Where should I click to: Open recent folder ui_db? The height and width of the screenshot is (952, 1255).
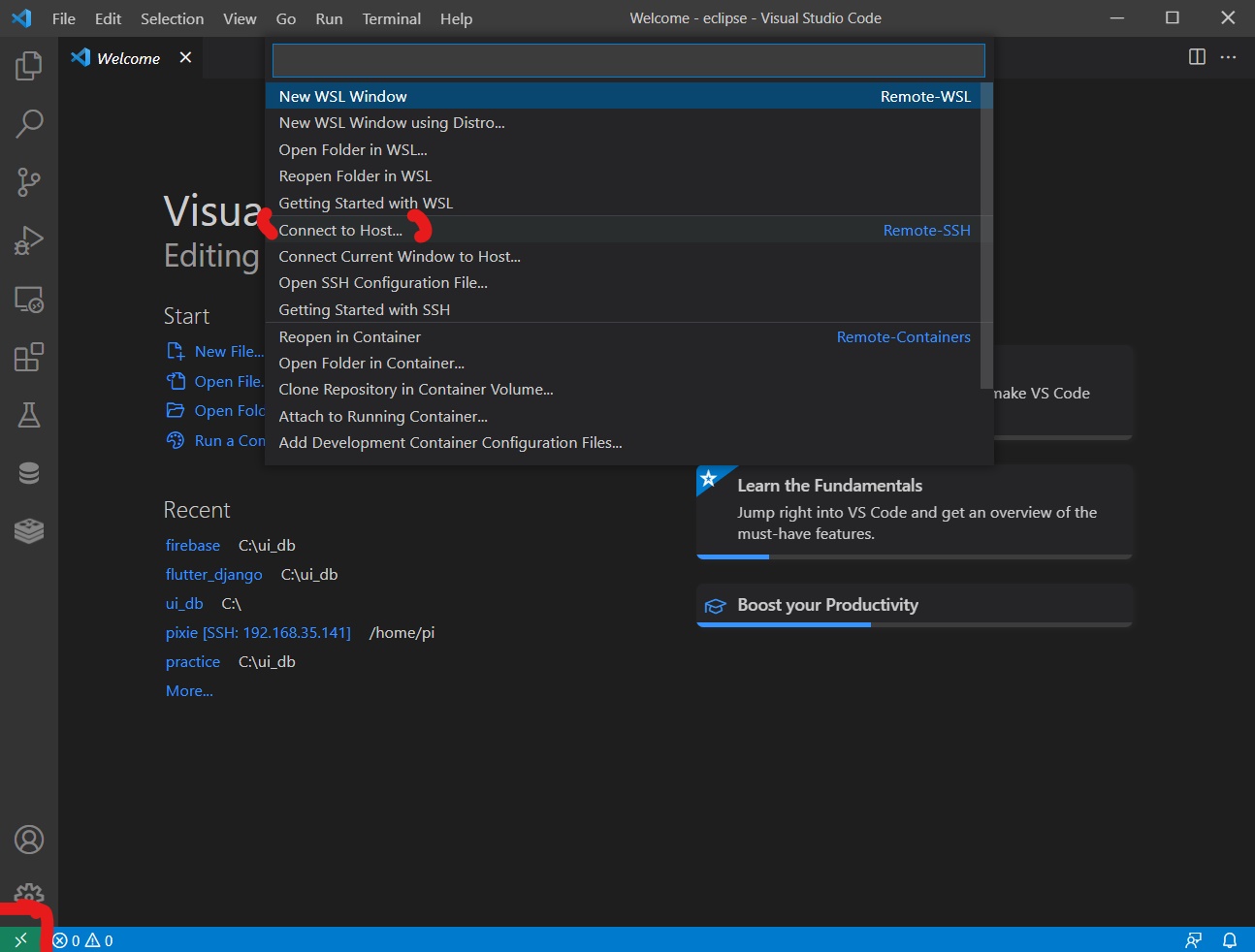click(x=184, y=603)
